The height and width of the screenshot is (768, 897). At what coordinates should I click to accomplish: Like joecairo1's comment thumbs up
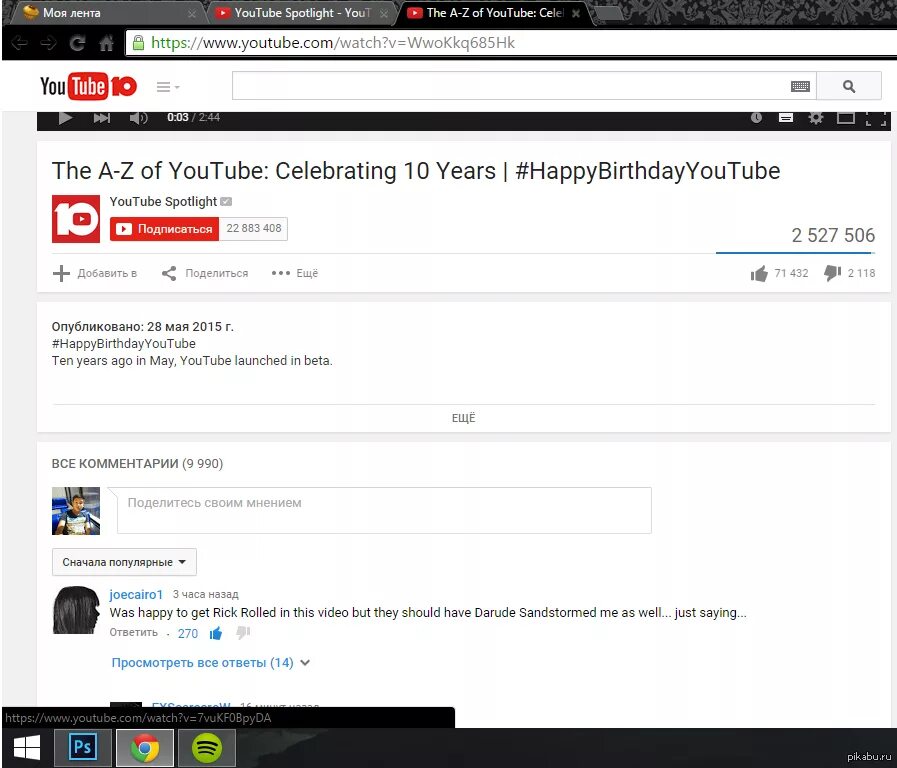[x=216, y=633]
